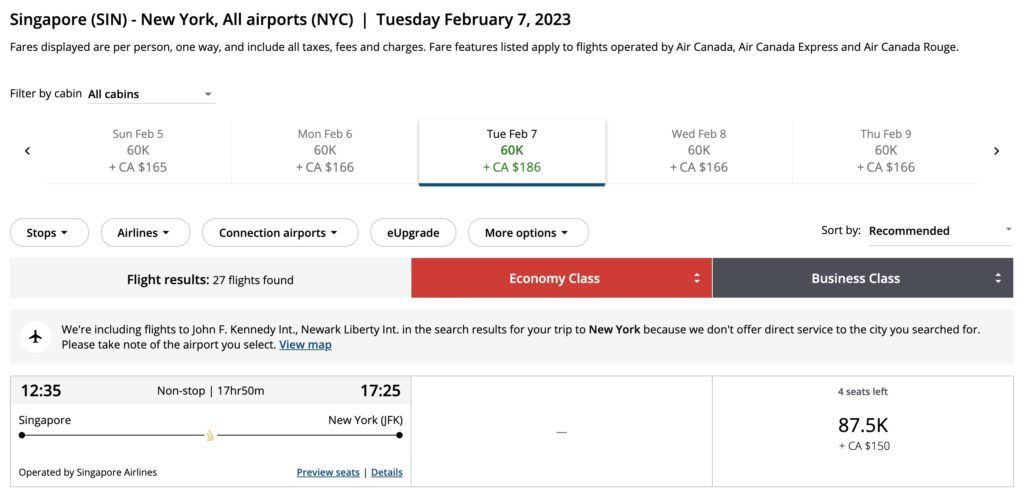The image size is (1024, 492).
Task: Click the previous dates left arrow
Action: coord(27,151)
